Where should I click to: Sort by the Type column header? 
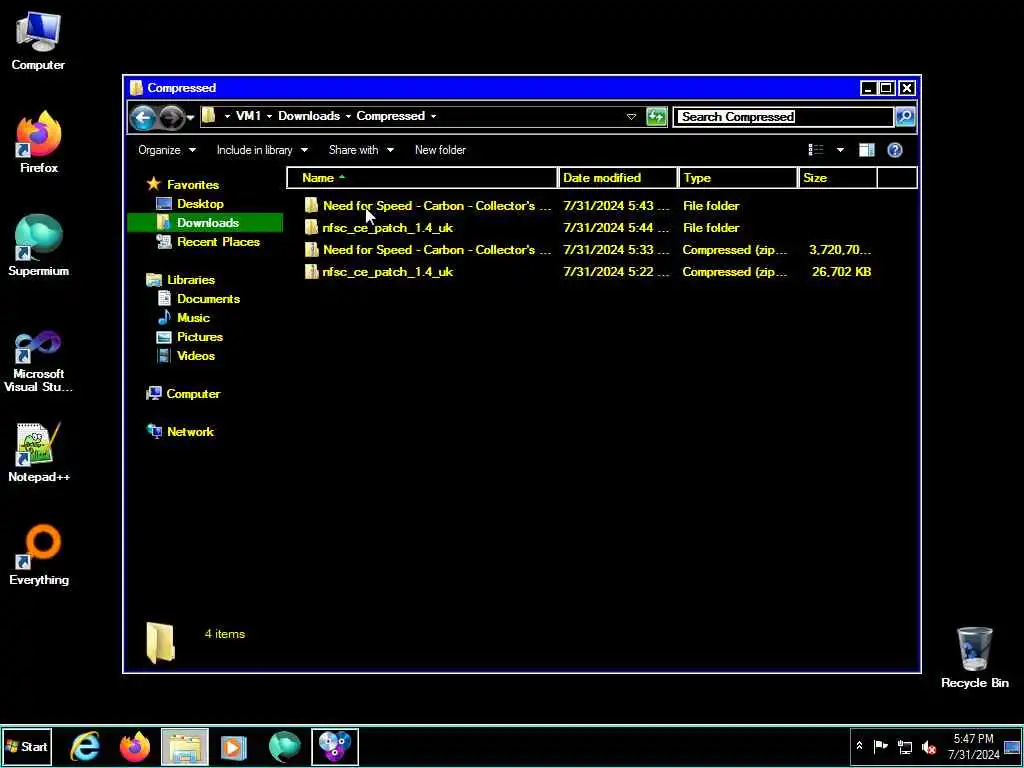coord(738,178)
